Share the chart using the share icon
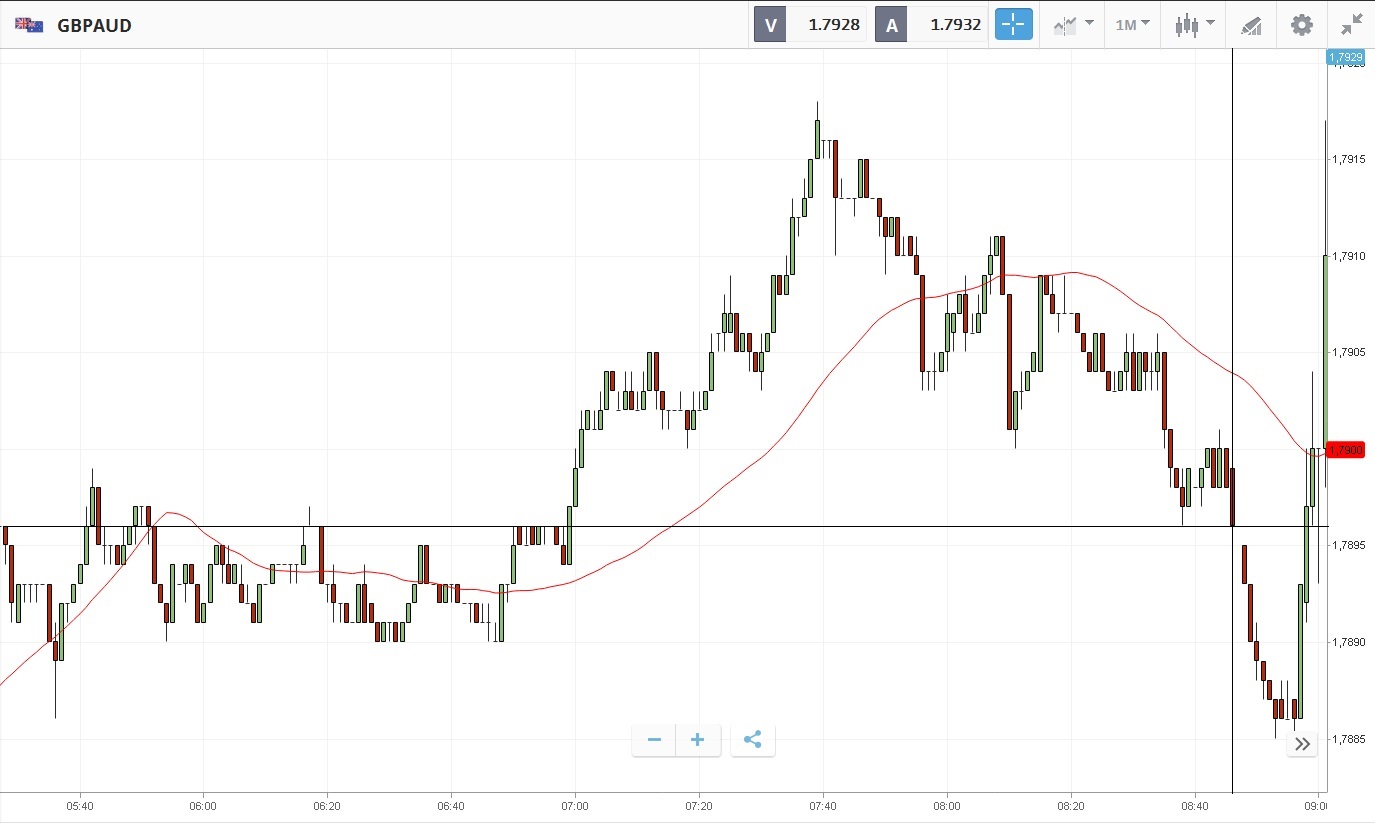This screenshot has width=1375, height=823. [x=753, y=740]
